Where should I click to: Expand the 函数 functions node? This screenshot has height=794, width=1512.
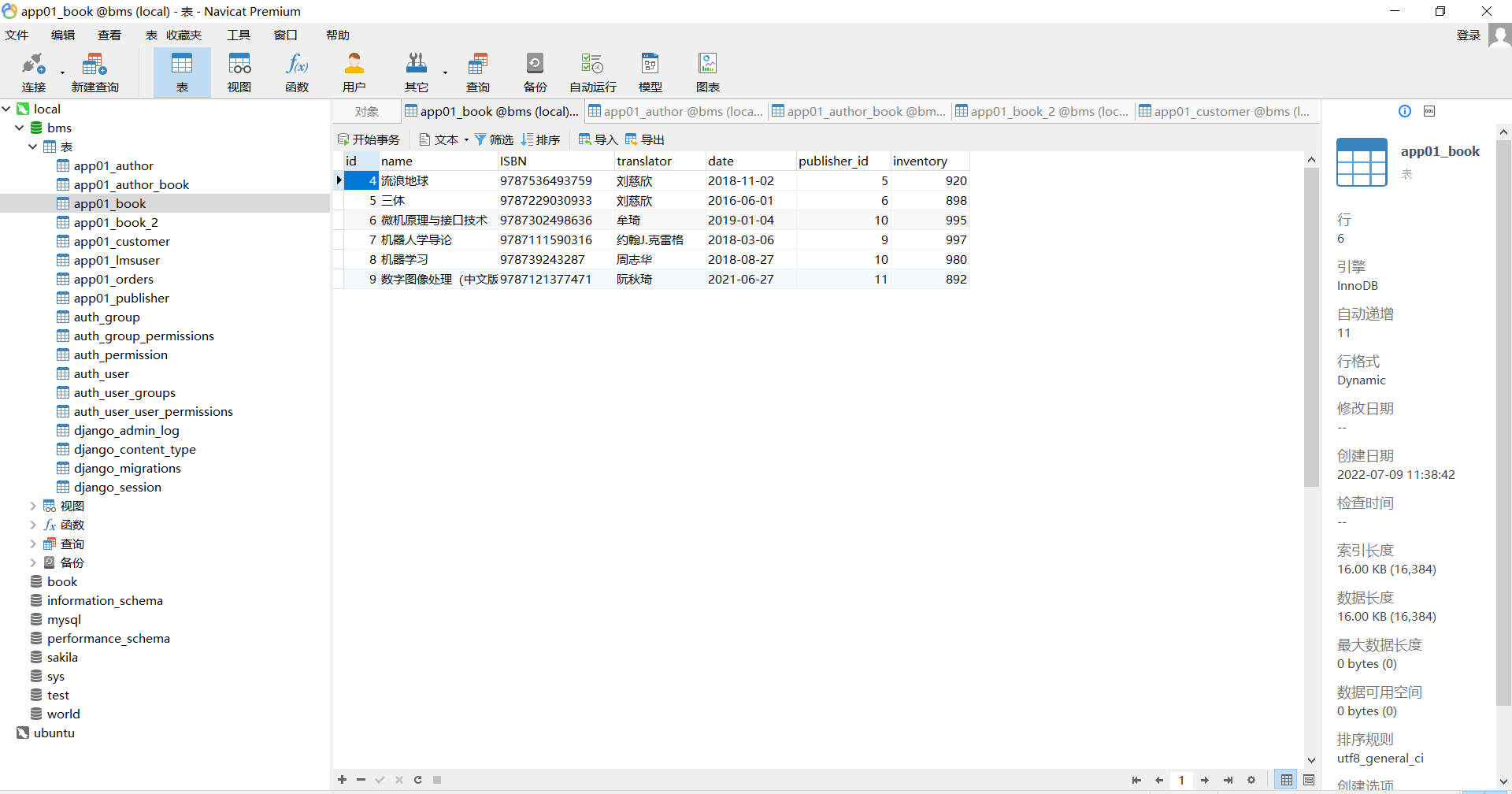pos(33,525)
